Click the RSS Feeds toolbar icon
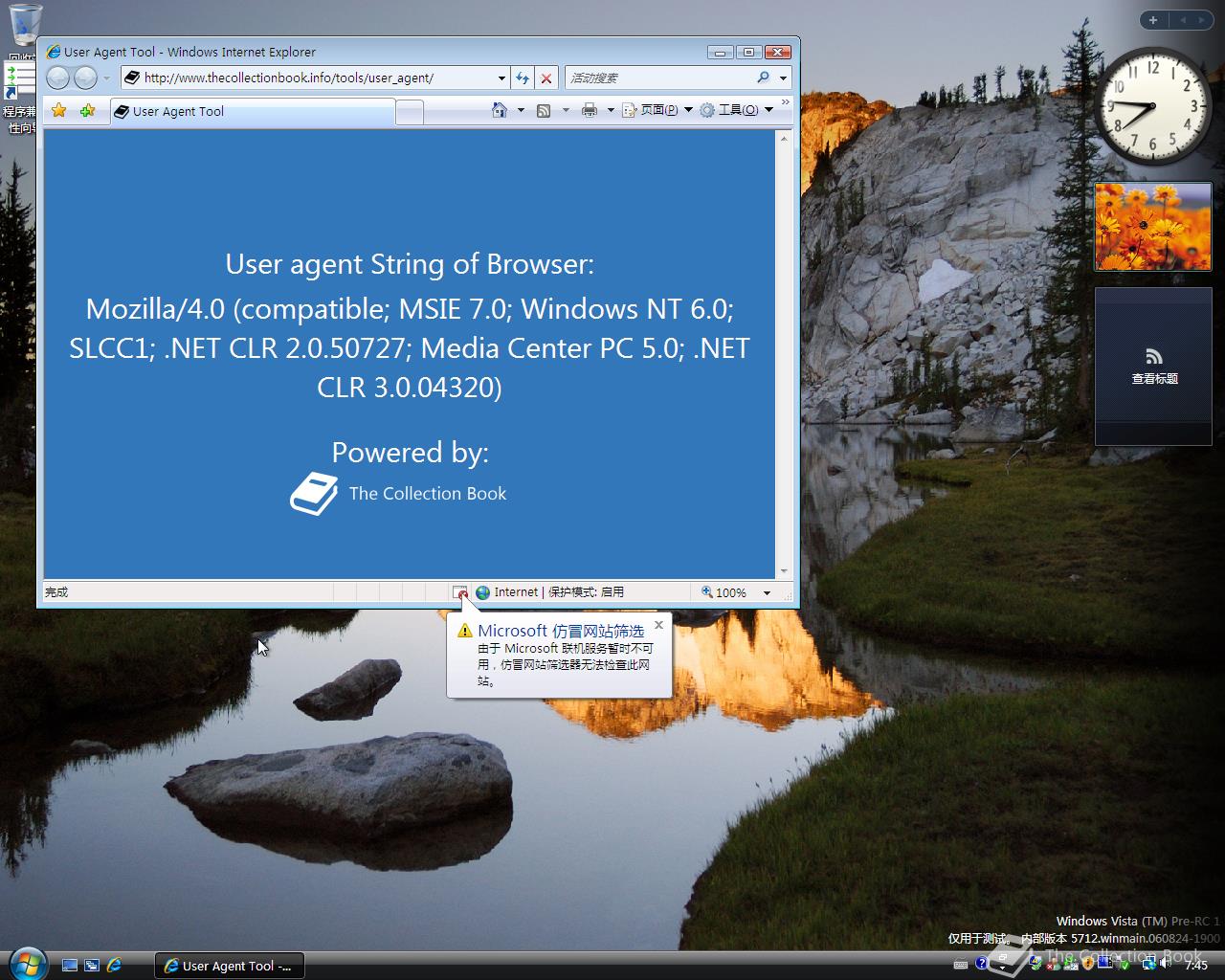The width and height of the screenshot is (1225, 980). 544,110
